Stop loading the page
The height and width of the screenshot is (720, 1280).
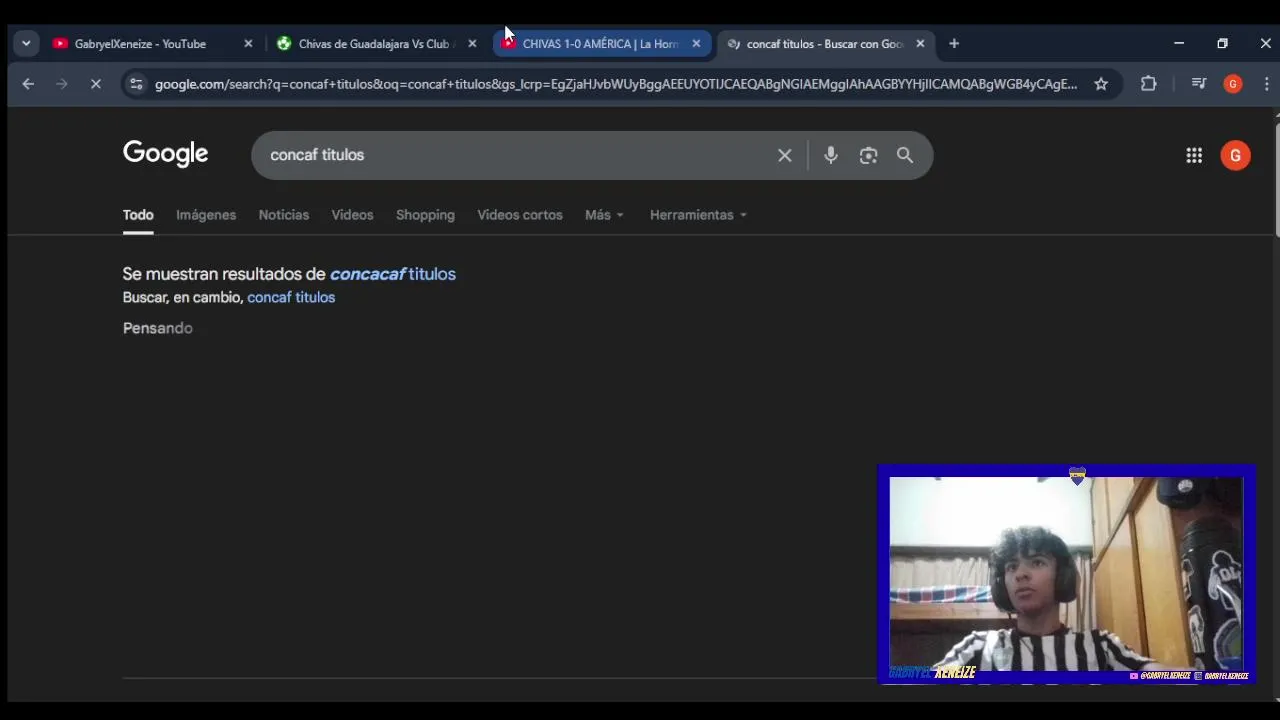pyautogui.click(x=96, y=84)
